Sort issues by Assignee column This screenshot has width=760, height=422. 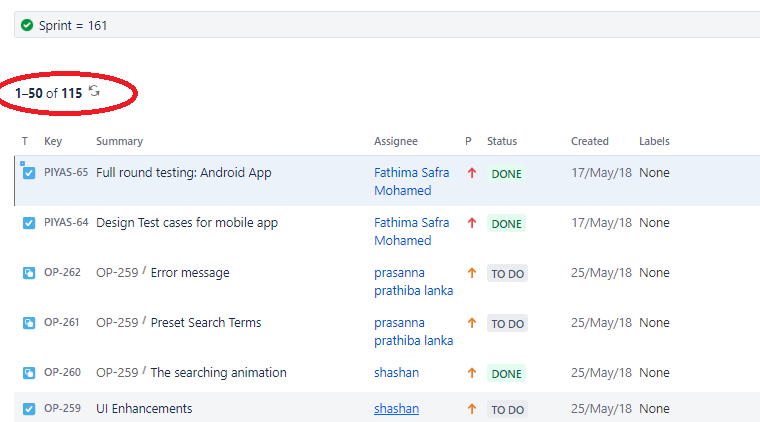[x=396, y=142]
